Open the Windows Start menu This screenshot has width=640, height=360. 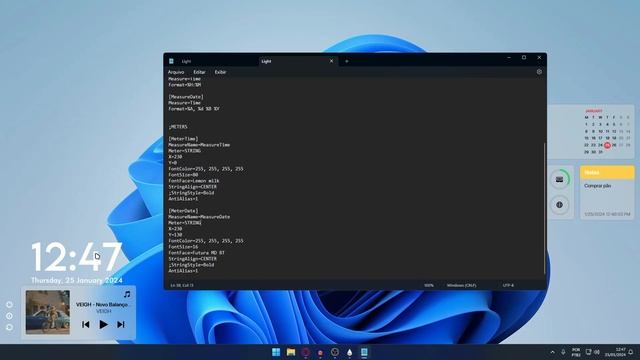coord(276,352)
